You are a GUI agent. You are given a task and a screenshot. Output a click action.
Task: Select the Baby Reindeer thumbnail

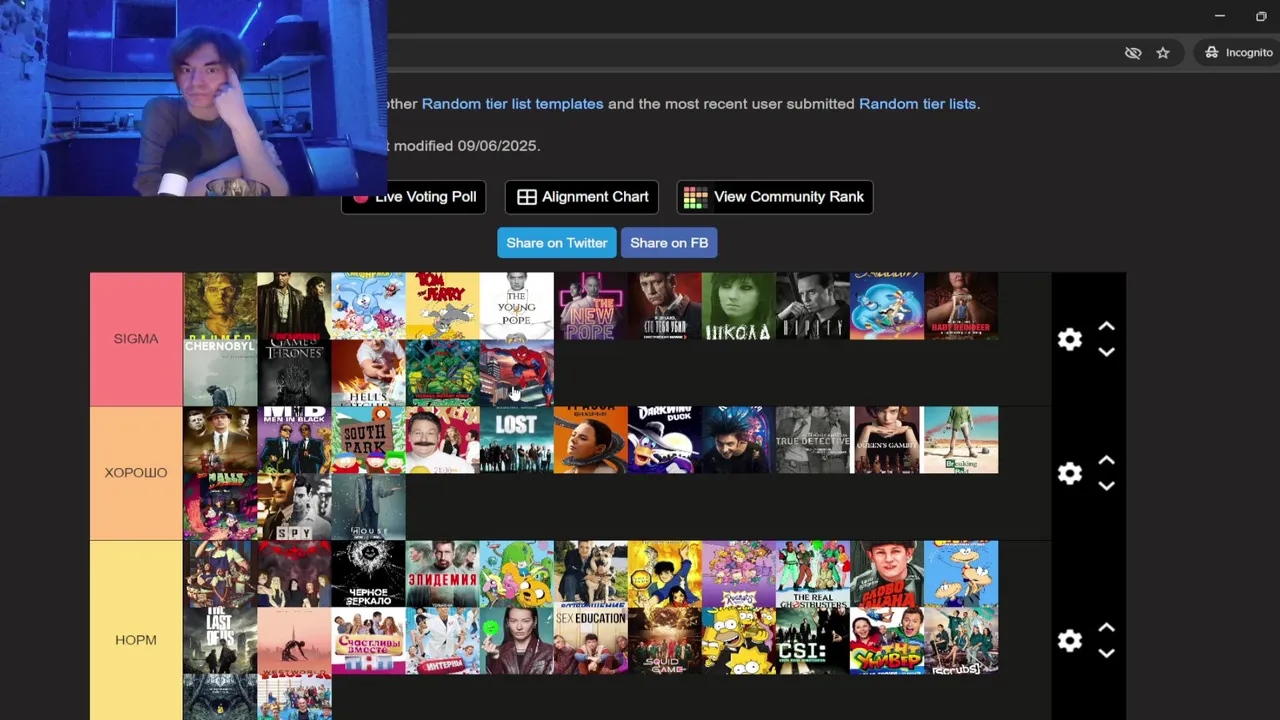[x=961, y=306]
